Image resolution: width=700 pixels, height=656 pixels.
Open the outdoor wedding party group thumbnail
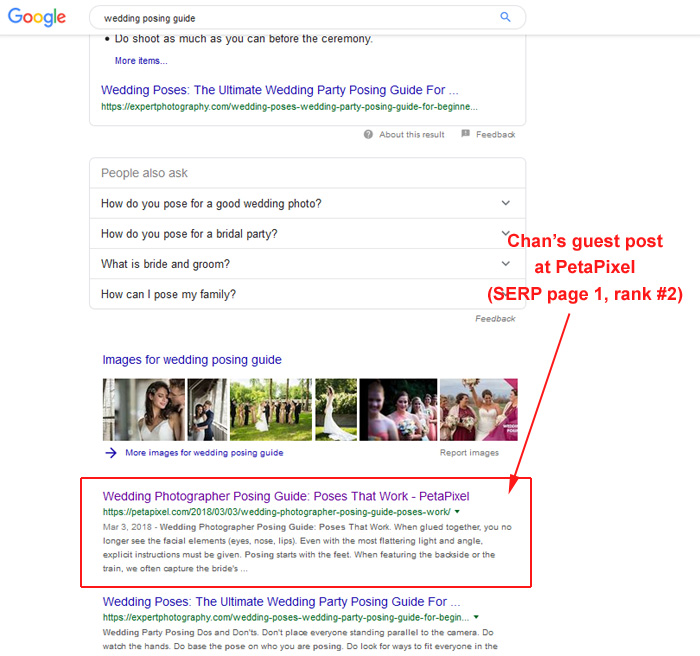[x=271, y=409]
